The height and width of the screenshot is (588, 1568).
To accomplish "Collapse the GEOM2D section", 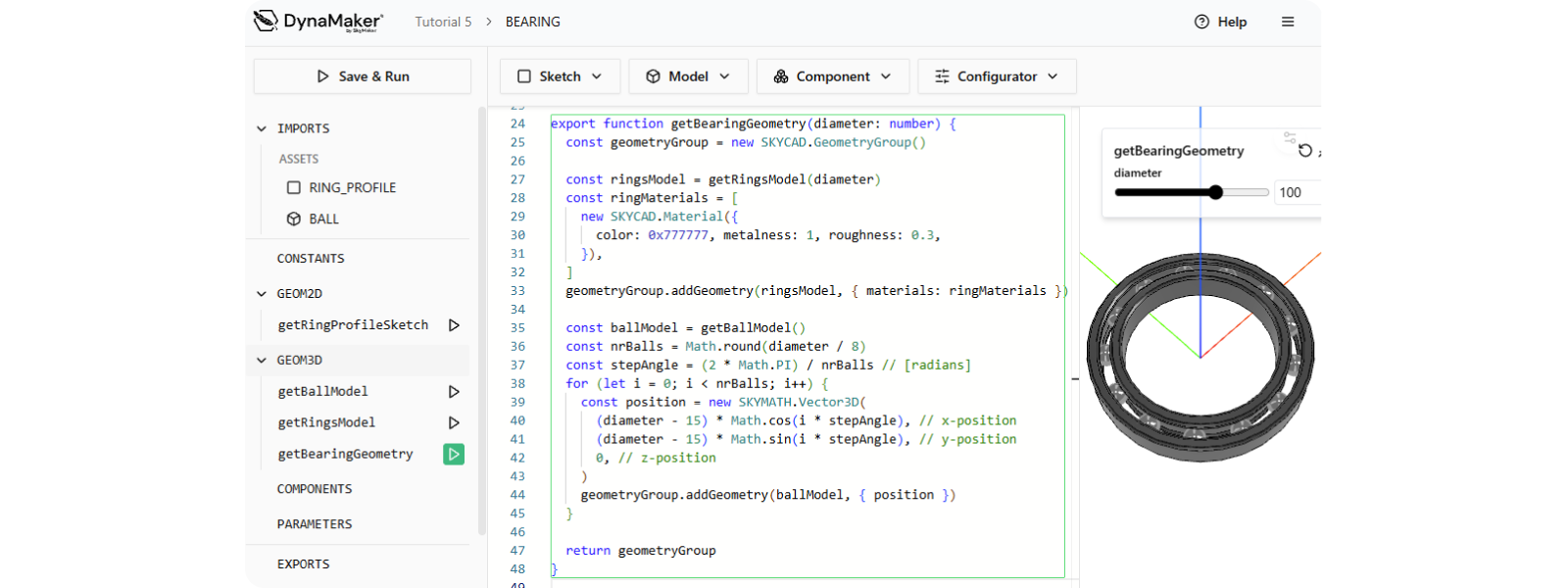I will coord(262,294).
